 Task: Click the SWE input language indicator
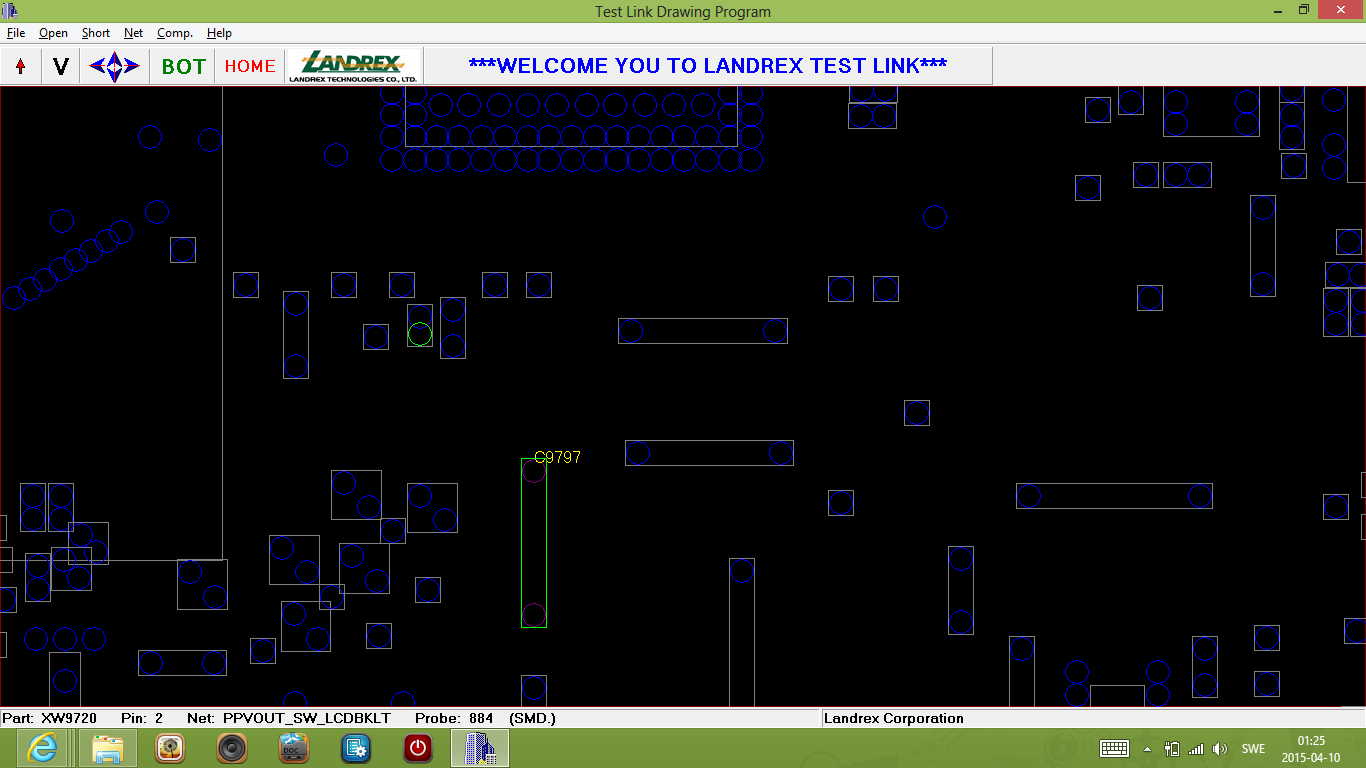point(1253,748)
